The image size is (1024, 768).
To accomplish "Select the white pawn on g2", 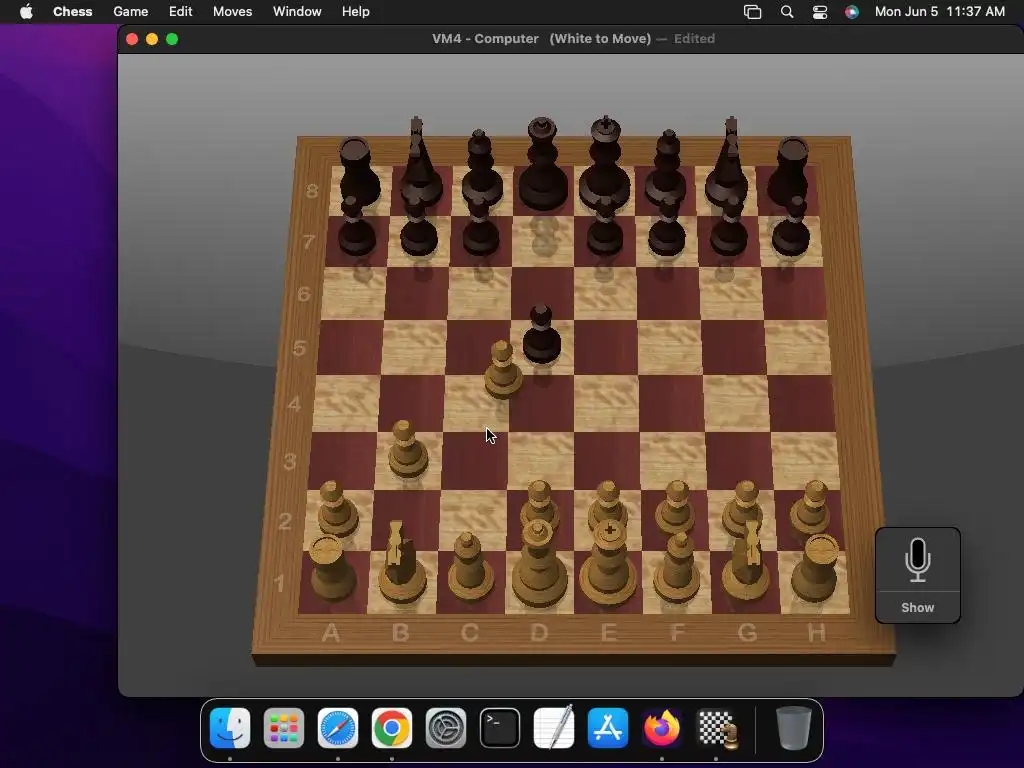I will (744, 505).
